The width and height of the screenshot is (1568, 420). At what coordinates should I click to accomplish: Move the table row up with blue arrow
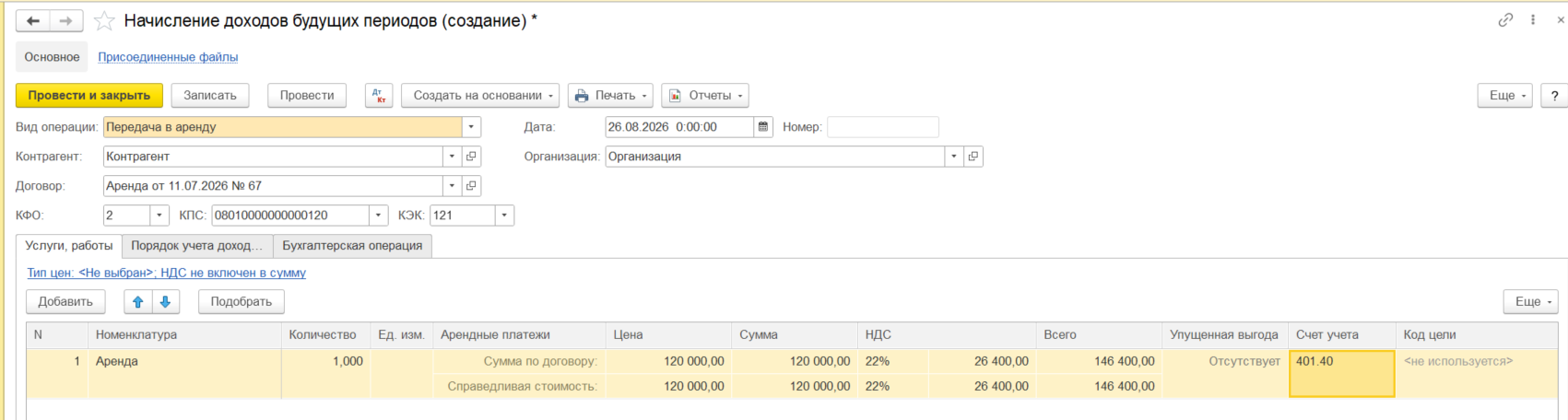tap(138, 301)
